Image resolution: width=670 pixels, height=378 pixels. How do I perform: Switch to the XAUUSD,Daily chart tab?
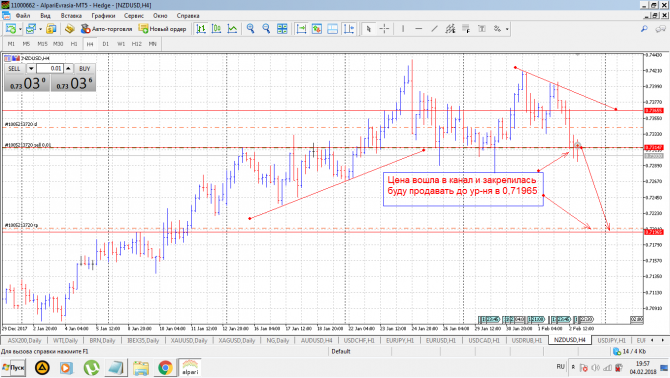pyautogui.click(x=188, y=340)
